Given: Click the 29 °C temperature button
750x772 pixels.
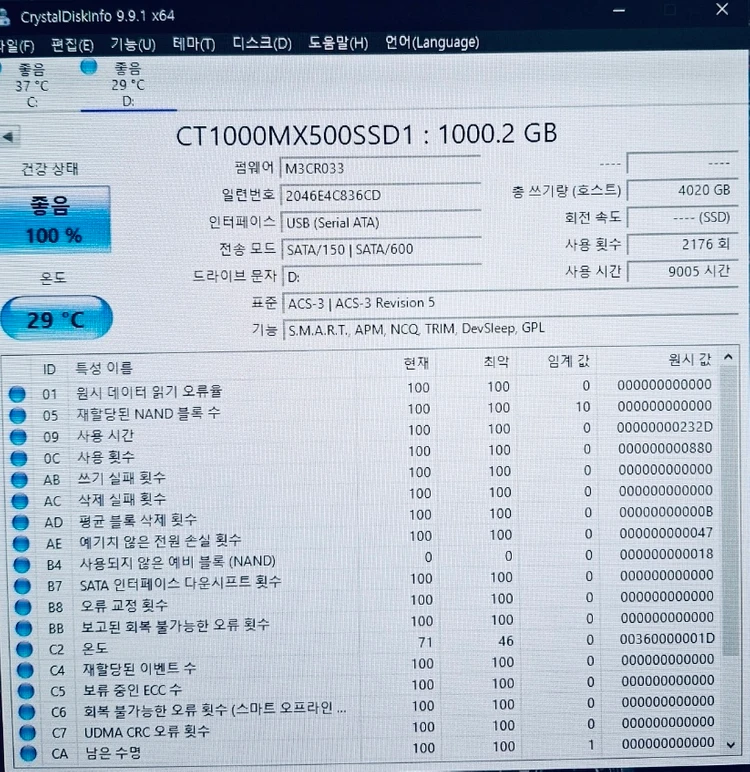Looking at the screenshot, I should click(56, 319).
